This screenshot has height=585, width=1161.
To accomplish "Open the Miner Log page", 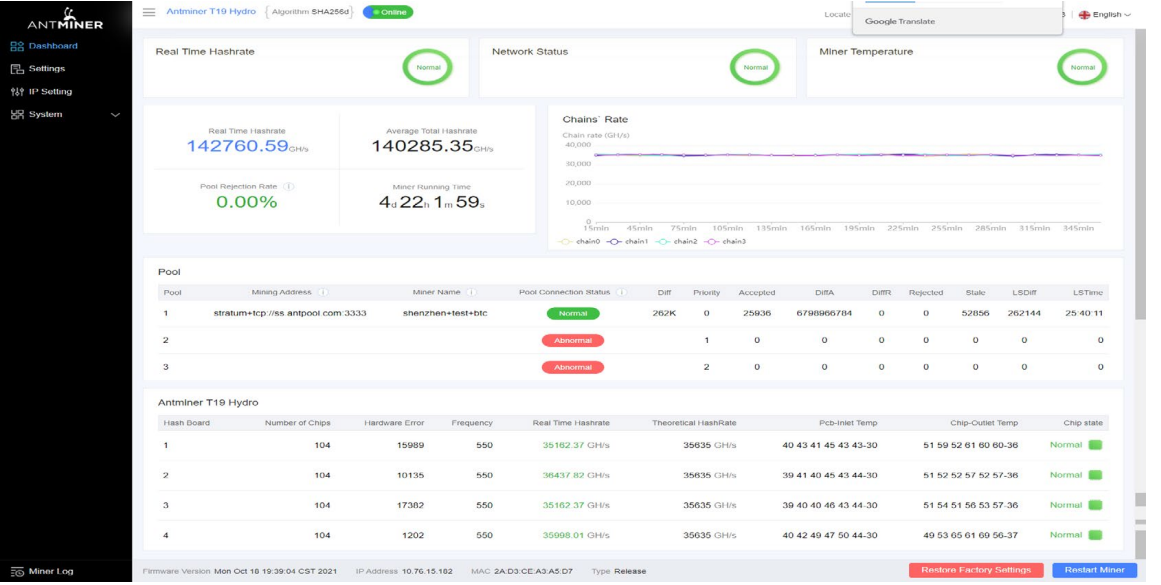I will tap(51, 572).
